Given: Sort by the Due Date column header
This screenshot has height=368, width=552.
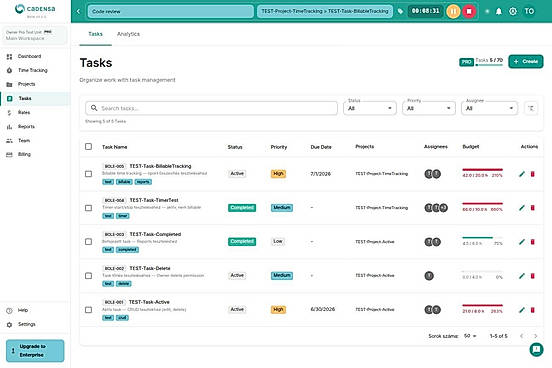Looking at the screenshot, I should click(x=321, y=147).
